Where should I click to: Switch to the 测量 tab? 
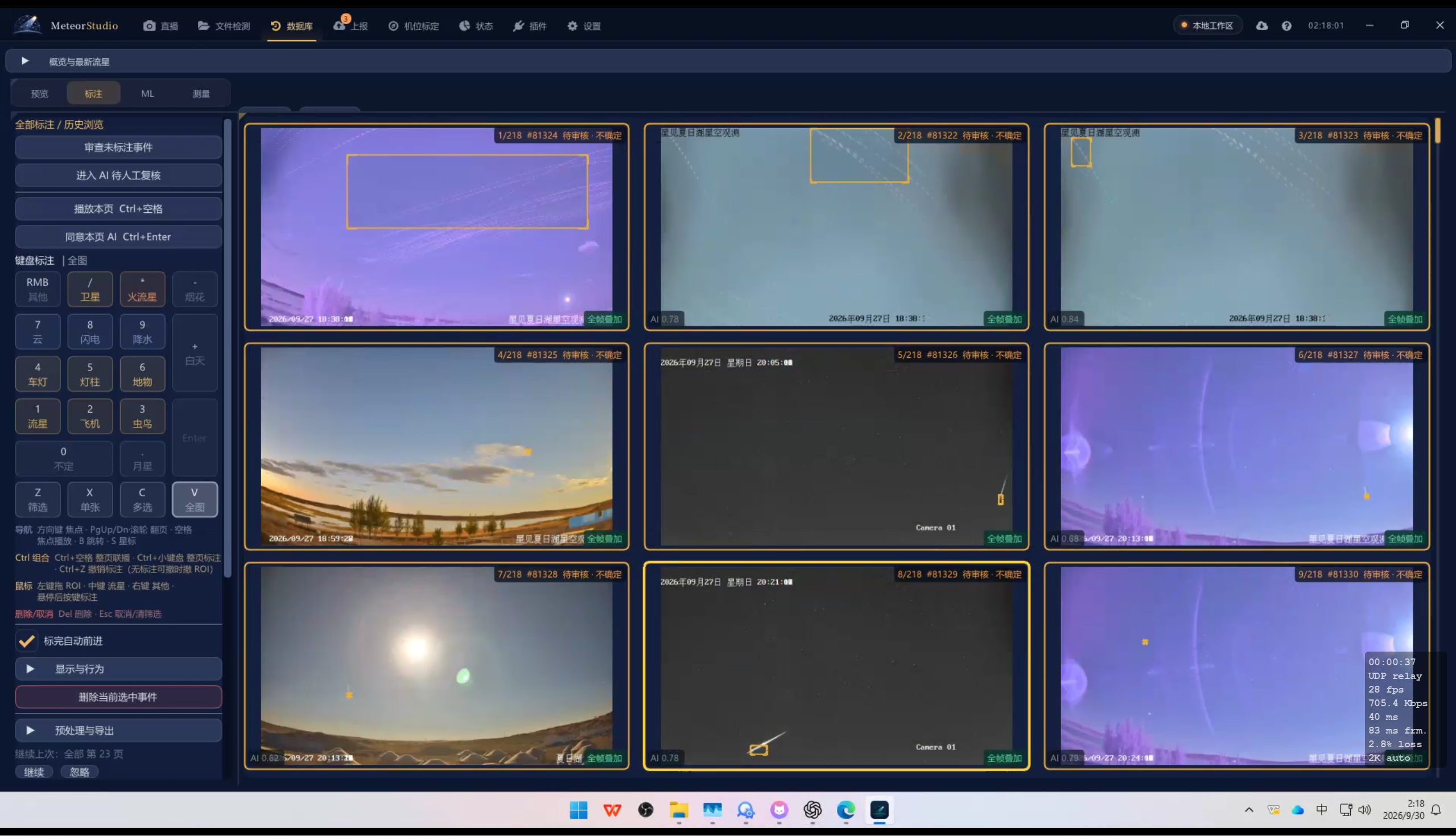(201, 93)
